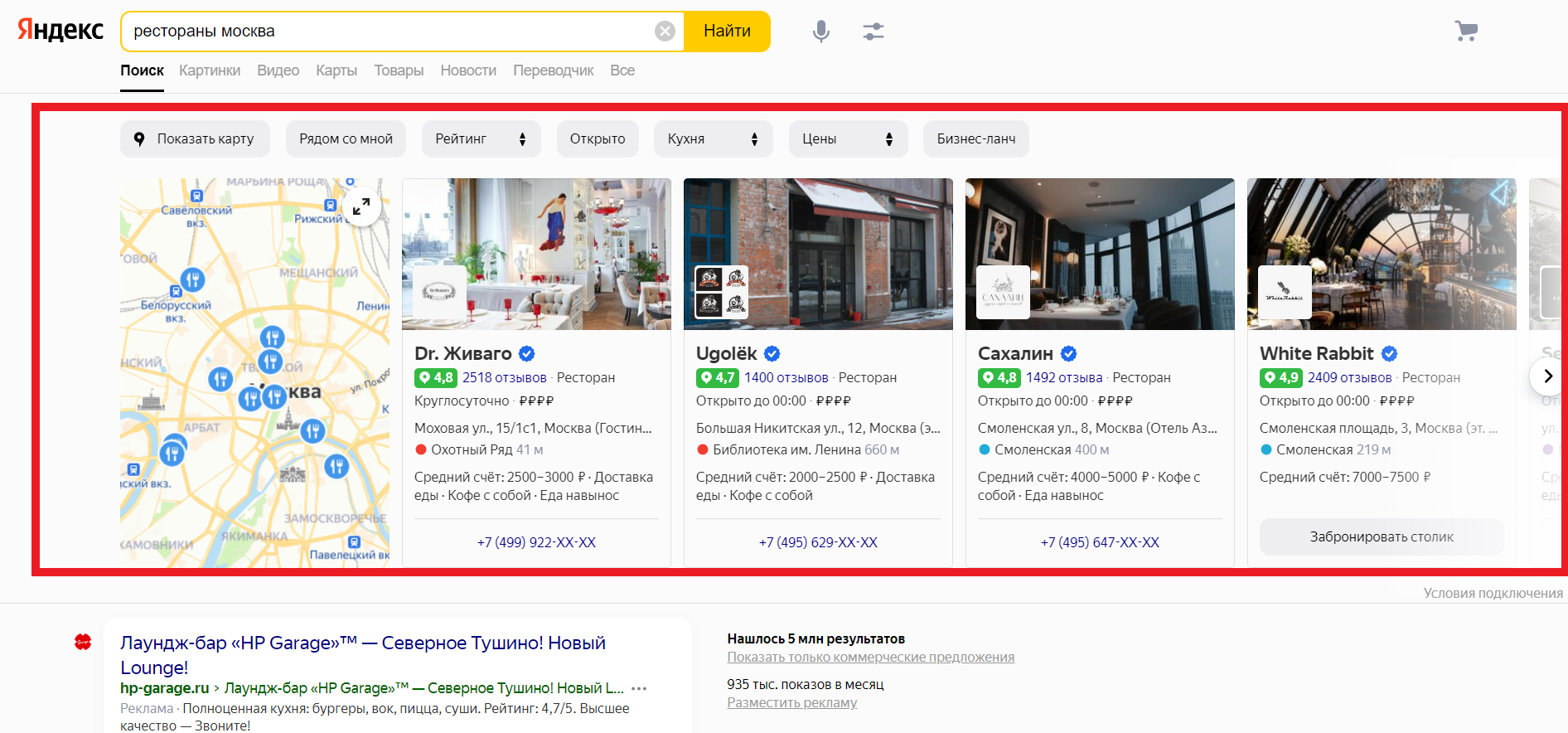
Task: Call Dr. Живаго phone number link
Action: (536, 542)
